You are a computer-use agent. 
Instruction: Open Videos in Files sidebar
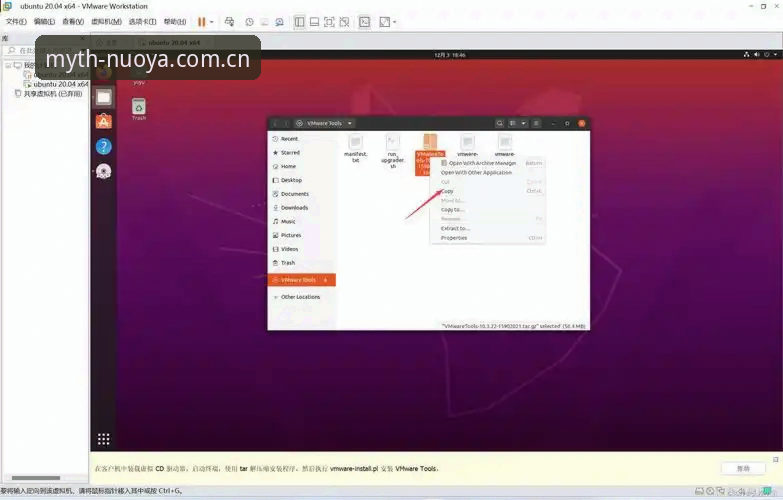[x=302, y=249]
